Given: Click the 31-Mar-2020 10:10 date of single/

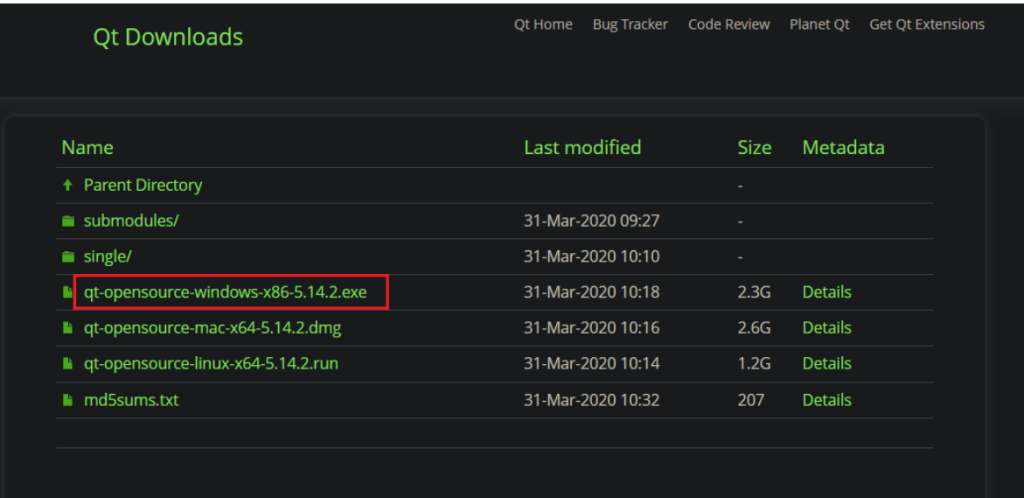Looking at the screenshot, I should [592, 257].
